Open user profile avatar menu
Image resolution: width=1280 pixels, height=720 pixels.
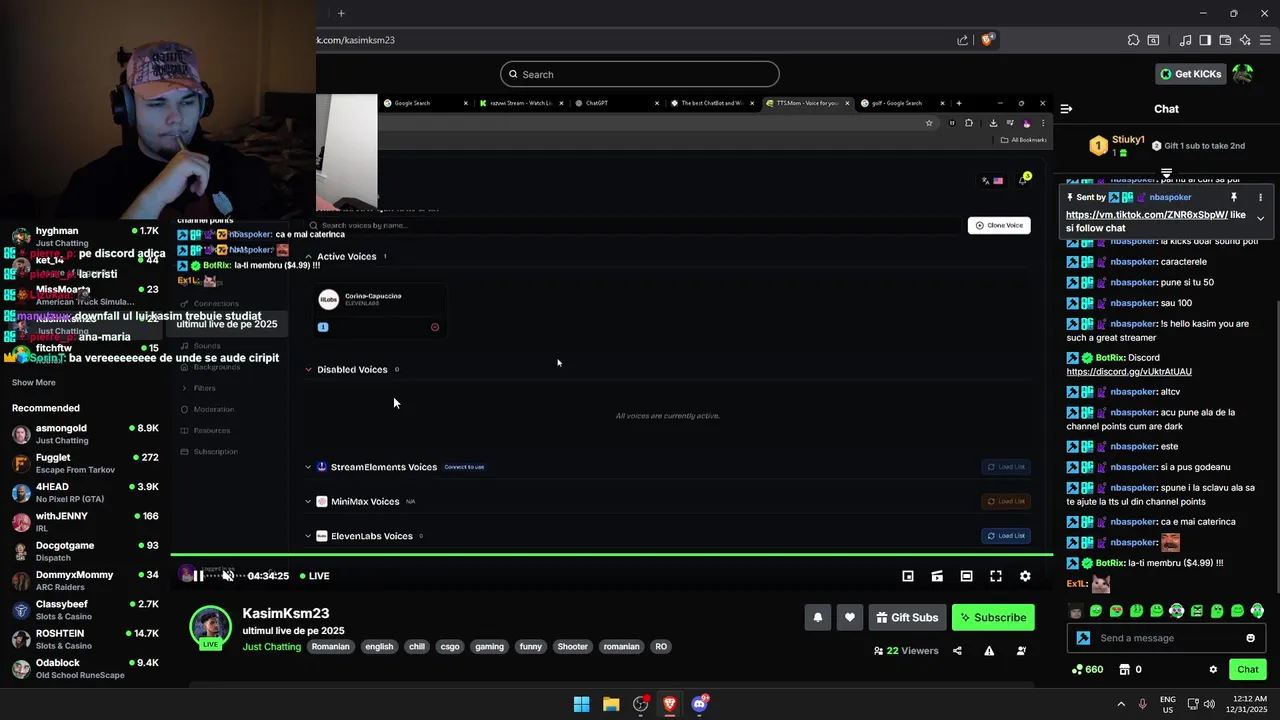point(1243,74)
